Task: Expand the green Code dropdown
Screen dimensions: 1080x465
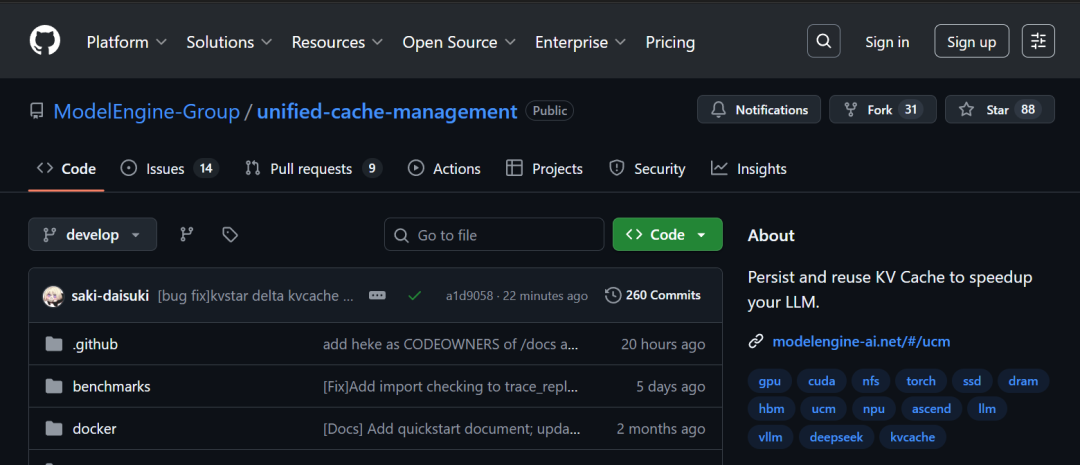Action: click(x=667, y=234)
